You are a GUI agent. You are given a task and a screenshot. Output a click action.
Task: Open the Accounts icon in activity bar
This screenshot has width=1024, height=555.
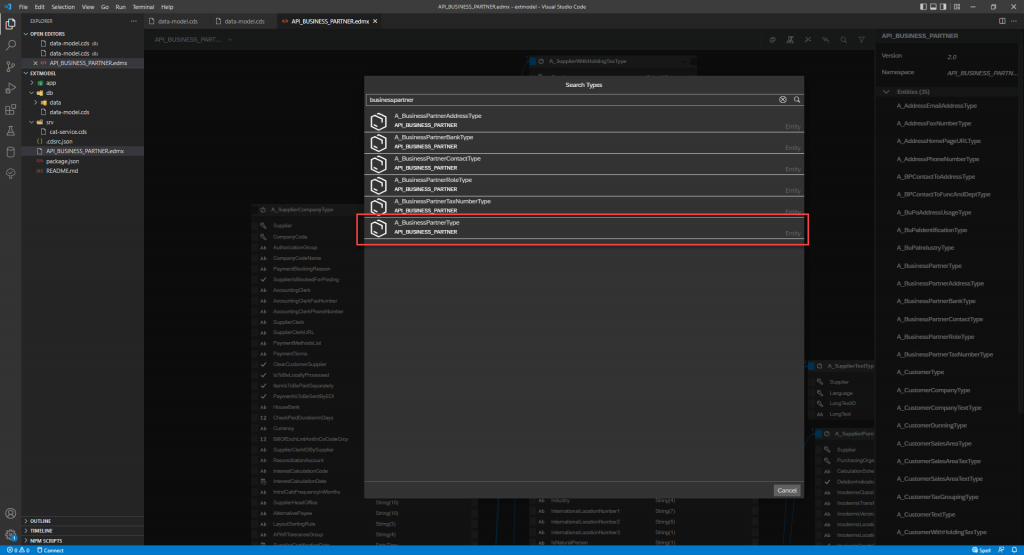coord(10,514)
